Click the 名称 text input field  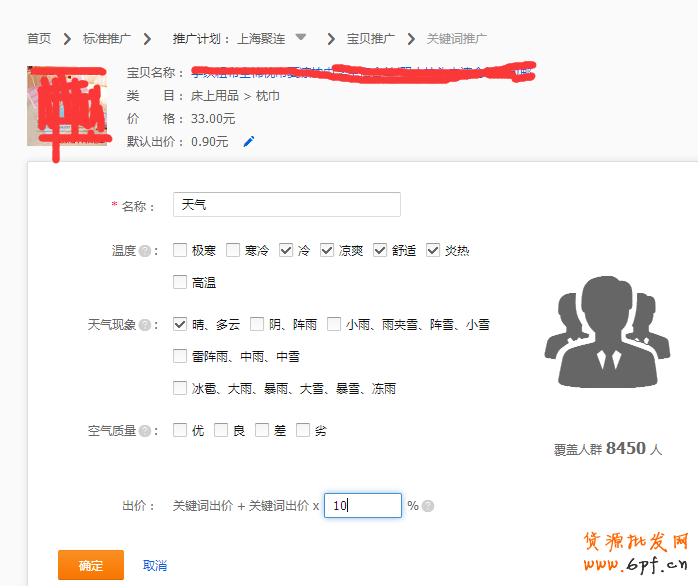pos(286,205)
